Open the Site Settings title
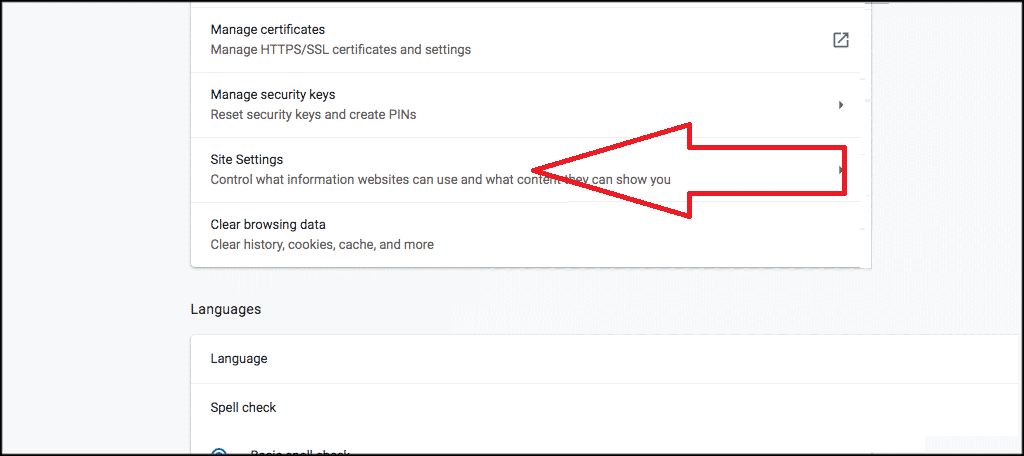This screenshot has width=1024, height=456. [x=247, y=159]
